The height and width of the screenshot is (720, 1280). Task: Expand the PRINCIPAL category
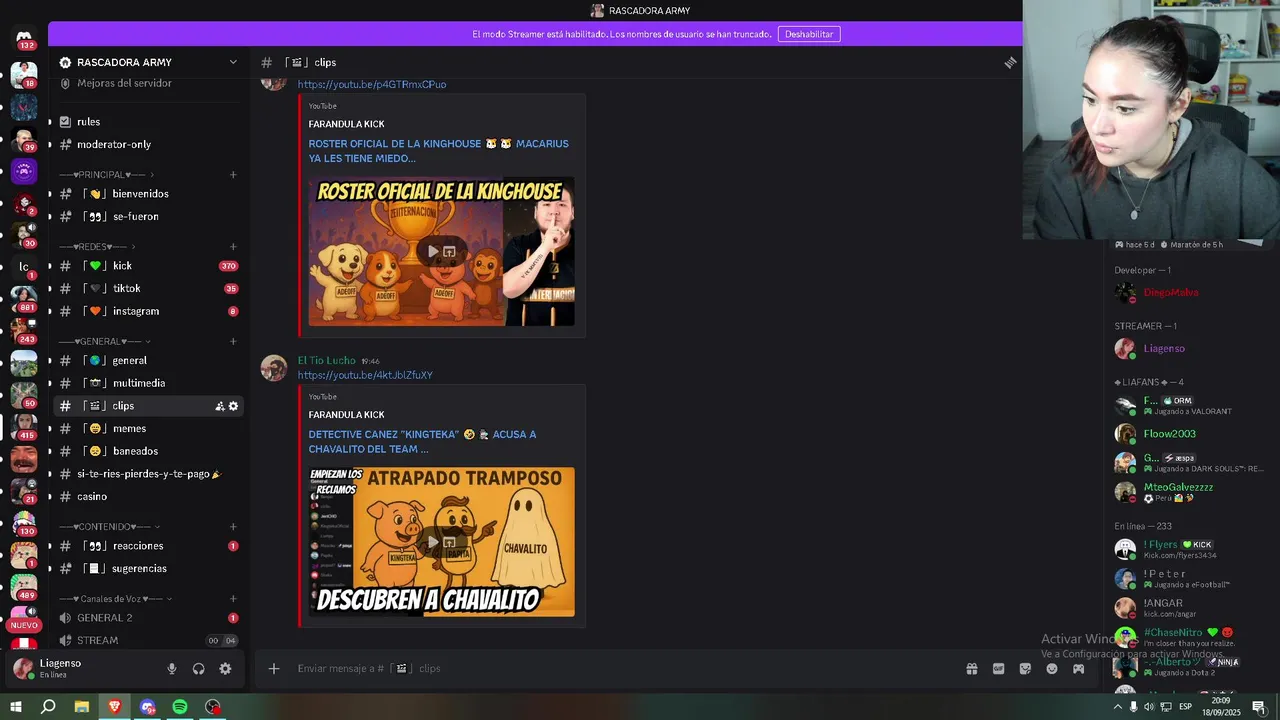[107, 175]
